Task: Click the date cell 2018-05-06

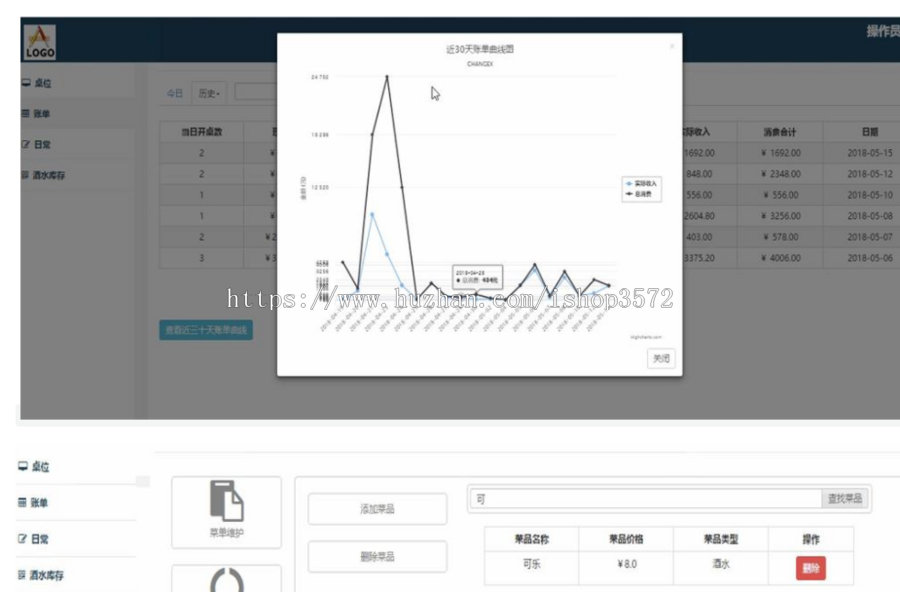Action: pyautogui.click(x=870, y=258)
